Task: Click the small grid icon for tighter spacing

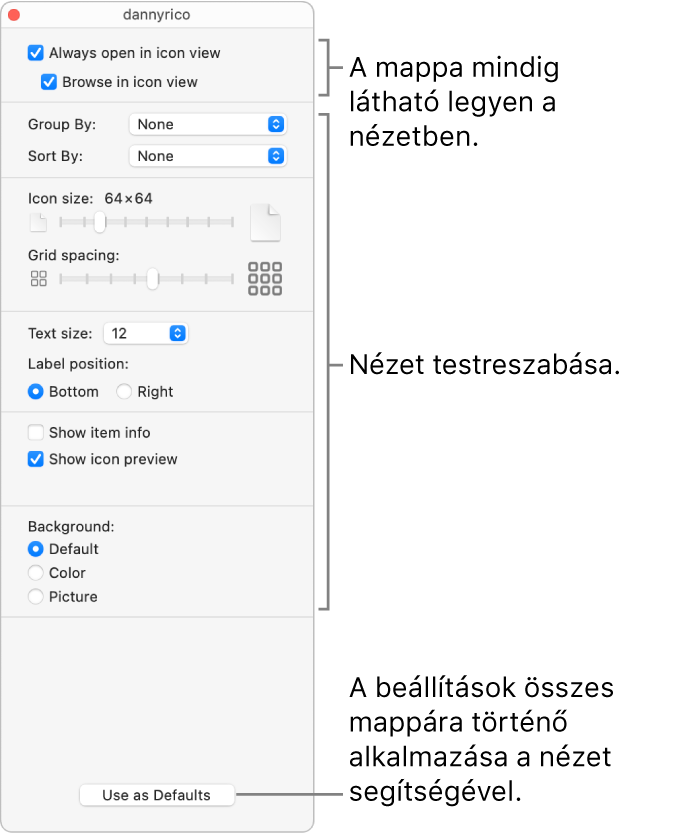Action: coord(38,279)
